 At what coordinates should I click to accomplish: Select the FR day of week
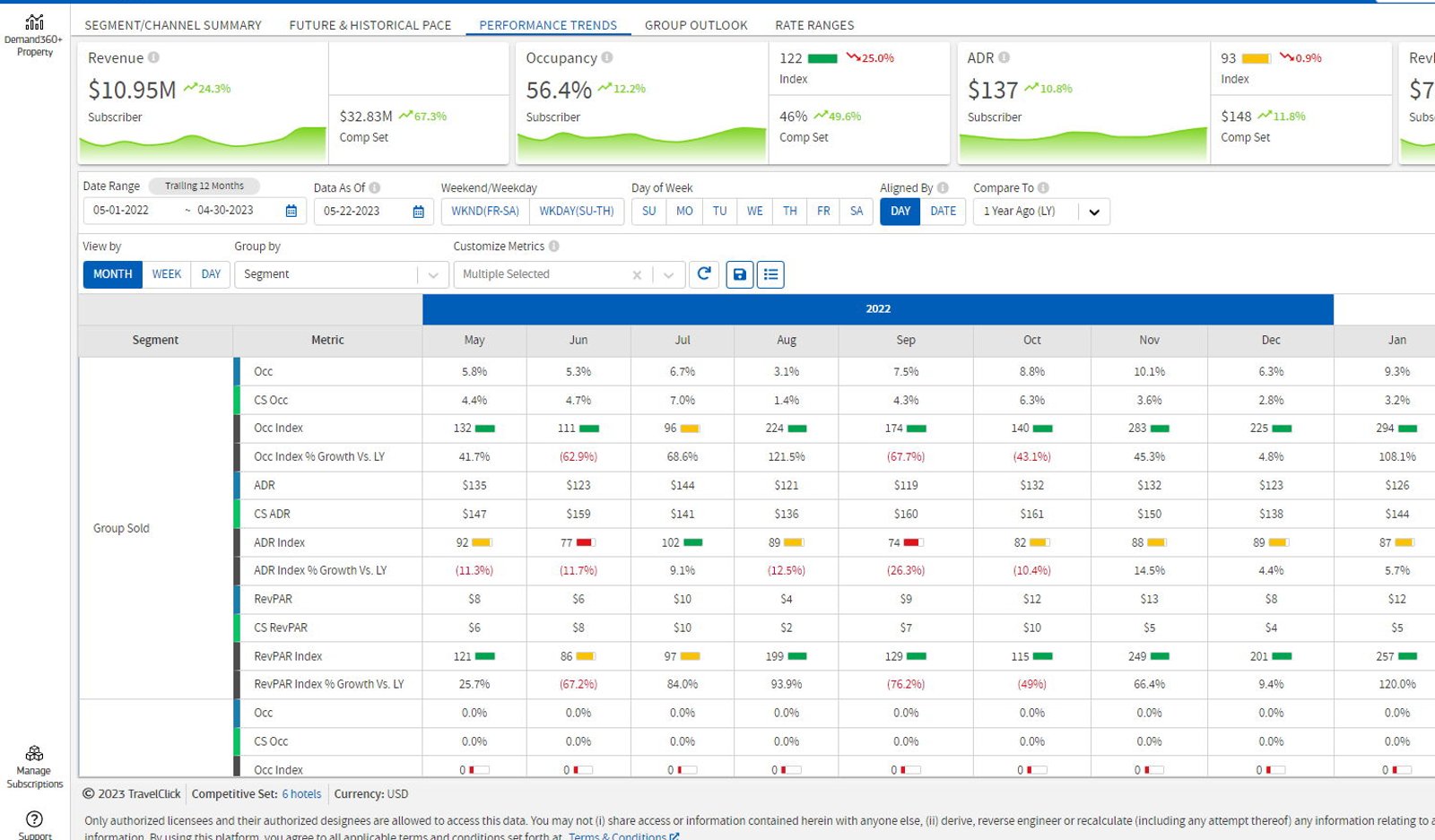[x=823, y=211]
